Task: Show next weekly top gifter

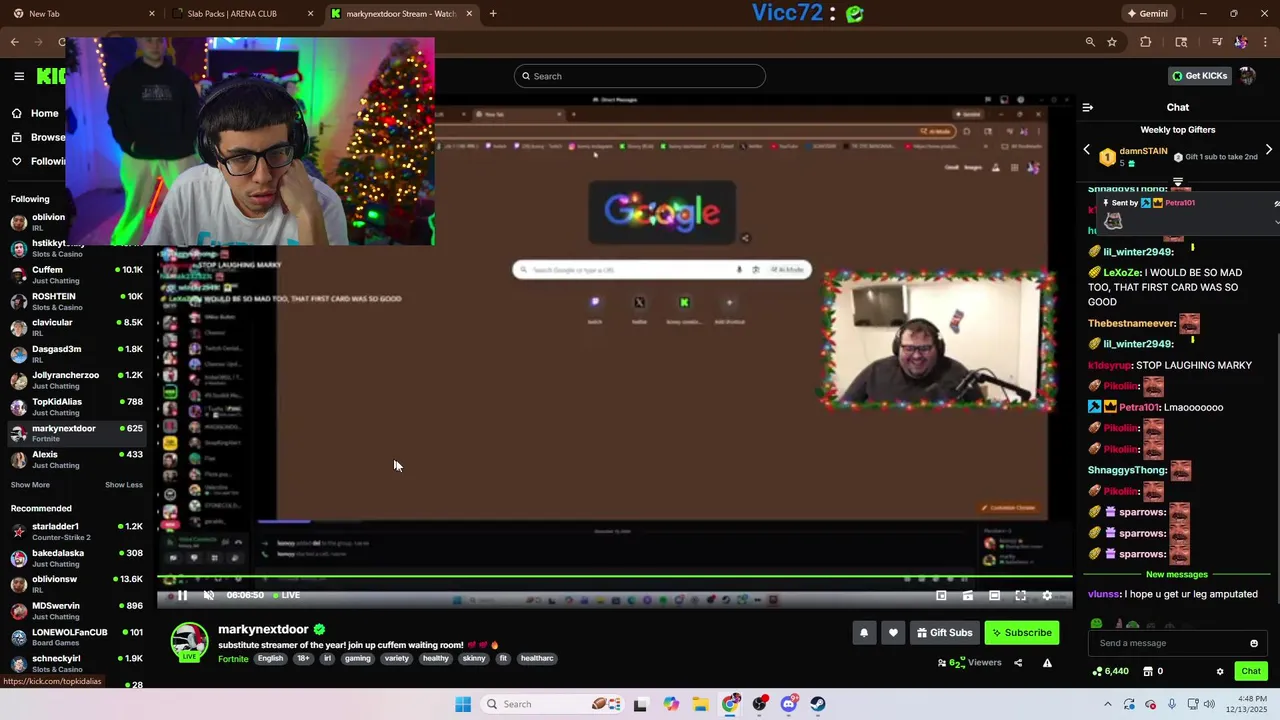Action: click(x=1269, y=150)
